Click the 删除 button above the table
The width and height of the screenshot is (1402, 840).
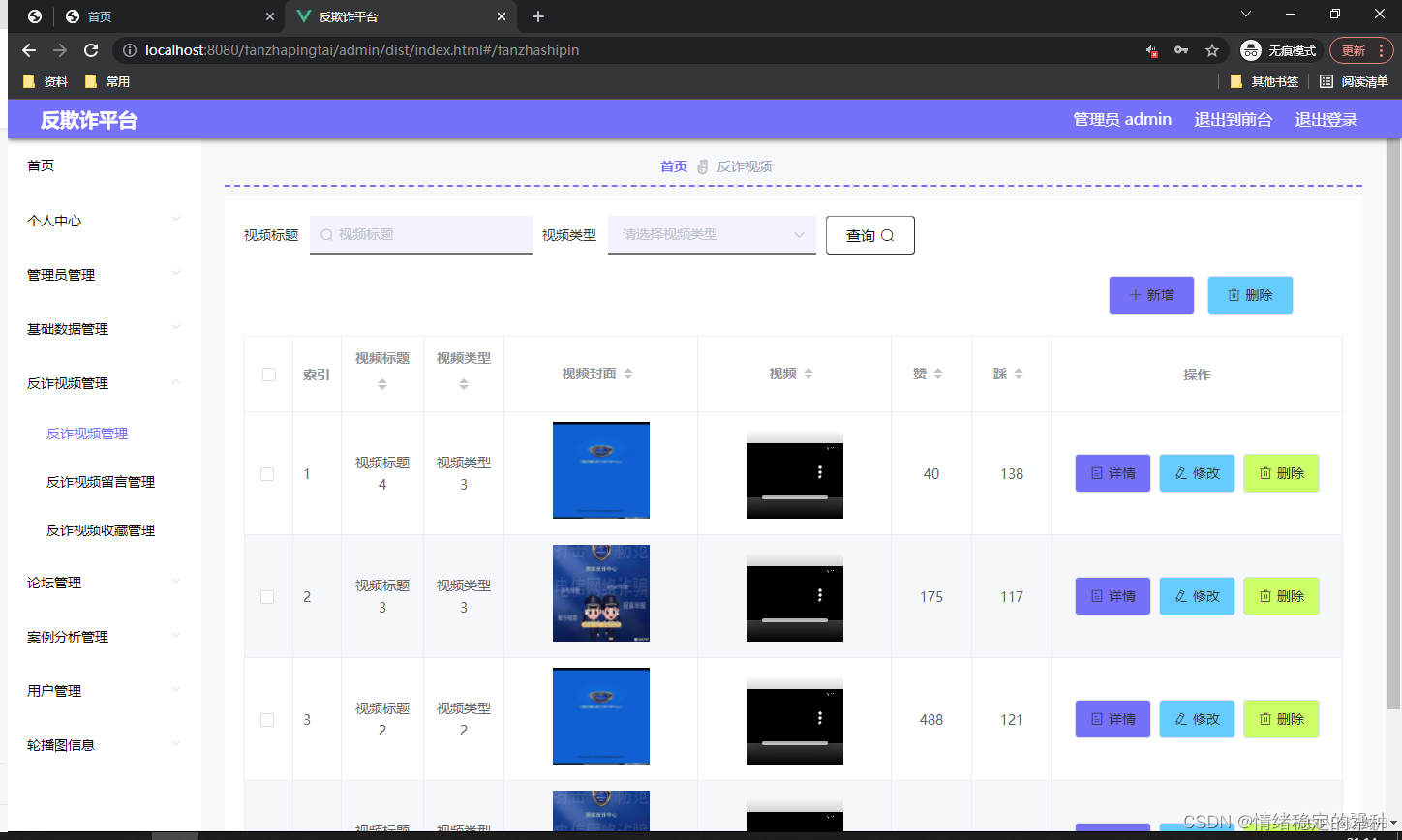pyautogui.click(x=1250, y=295)
